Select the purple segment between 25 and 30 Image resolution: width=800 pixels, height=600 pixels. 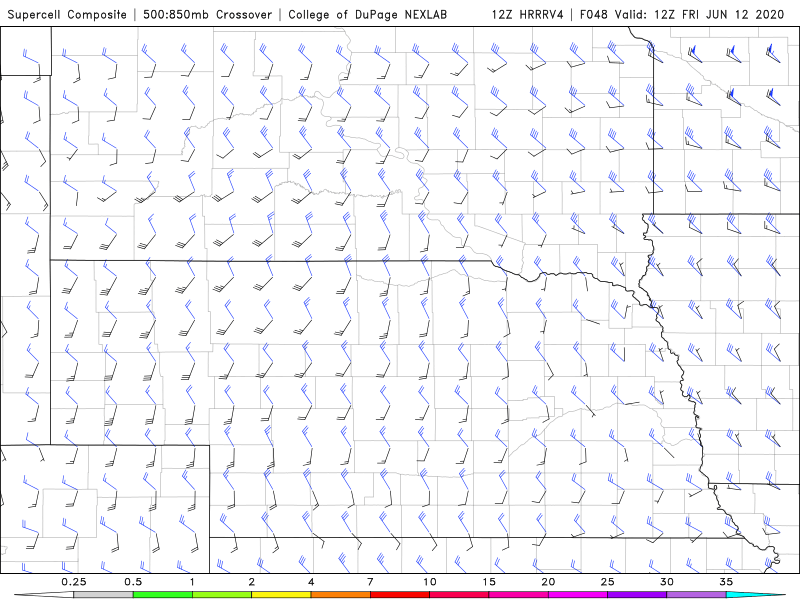pyautogui.click(x=637, y=595)
